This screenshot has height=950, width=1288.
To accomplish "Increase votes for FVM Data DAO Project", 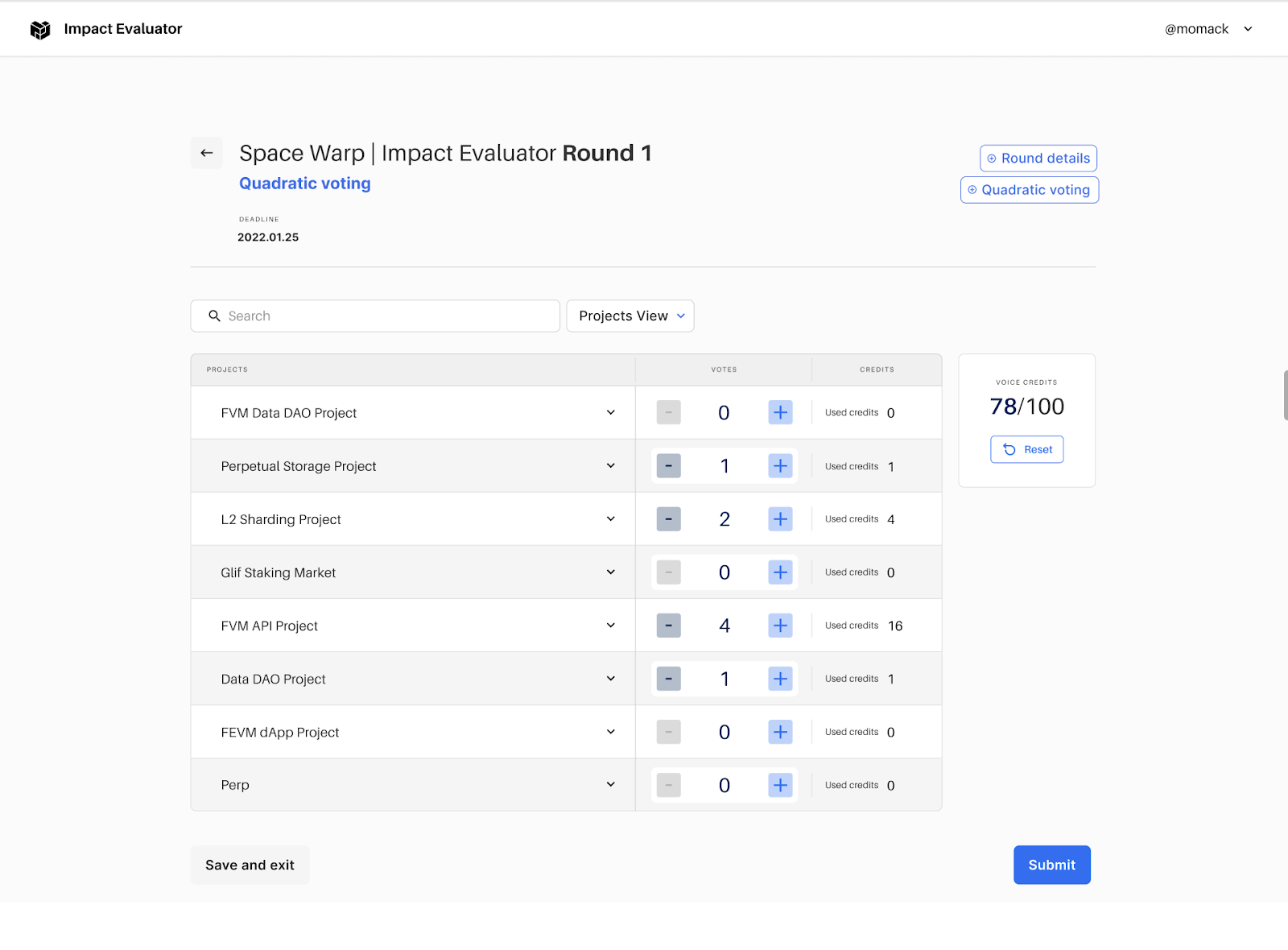I will pyautogui.click(x=780, y=413).
